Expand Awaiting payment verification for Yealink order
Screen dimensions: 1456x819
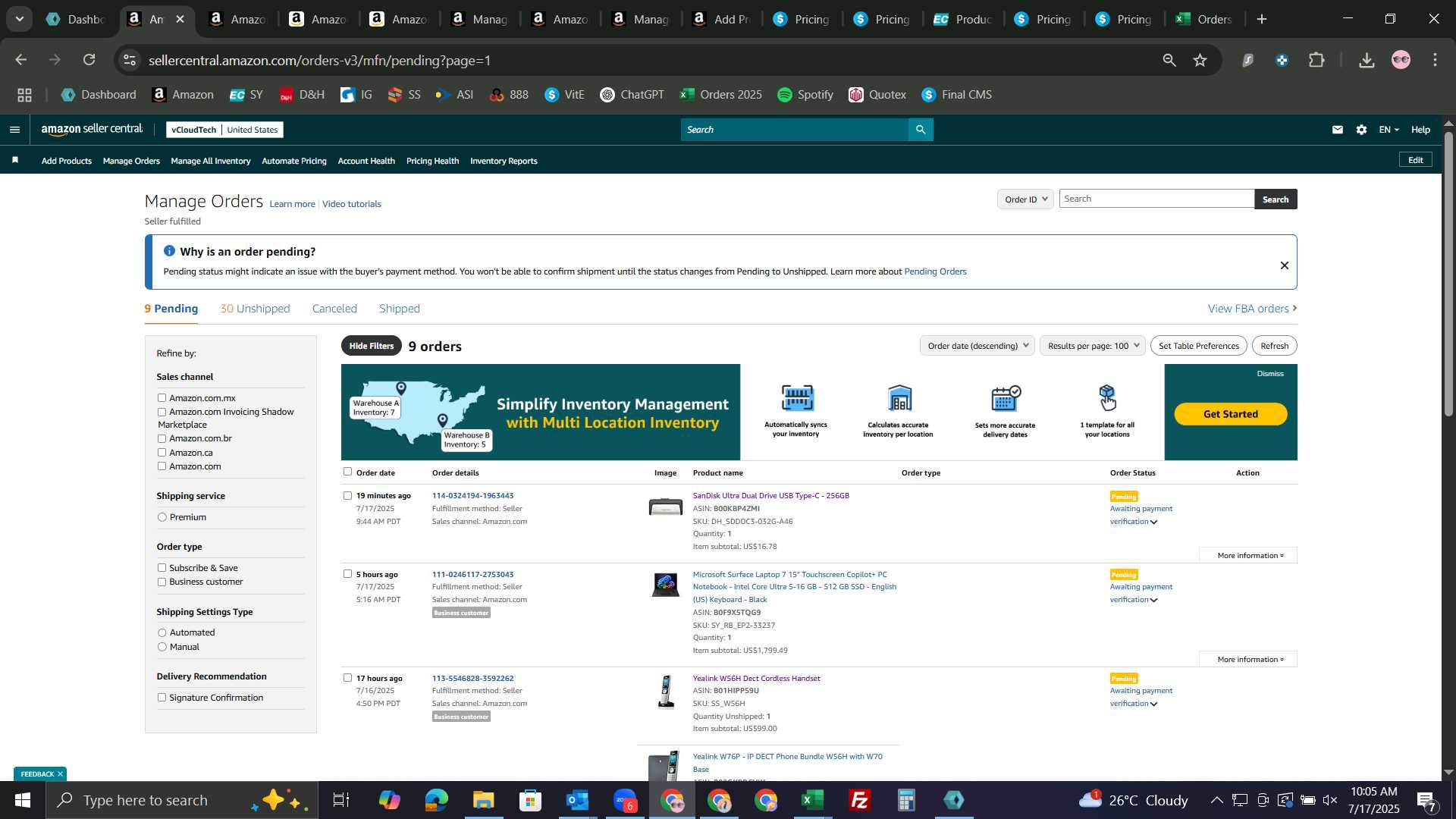point(1141,697)
